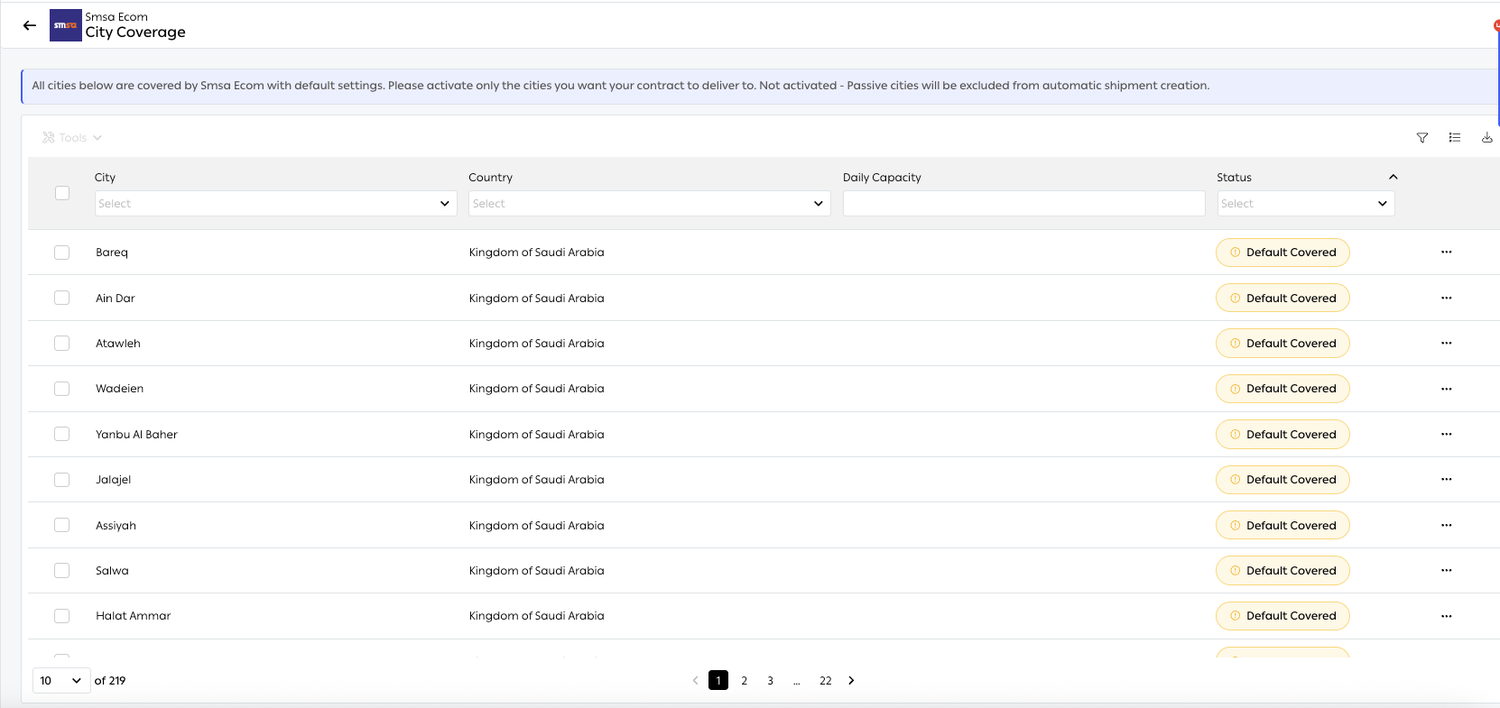Select the Jalajel row checkbox
Screen dimensions: 1500x708
tap(62, 479)
